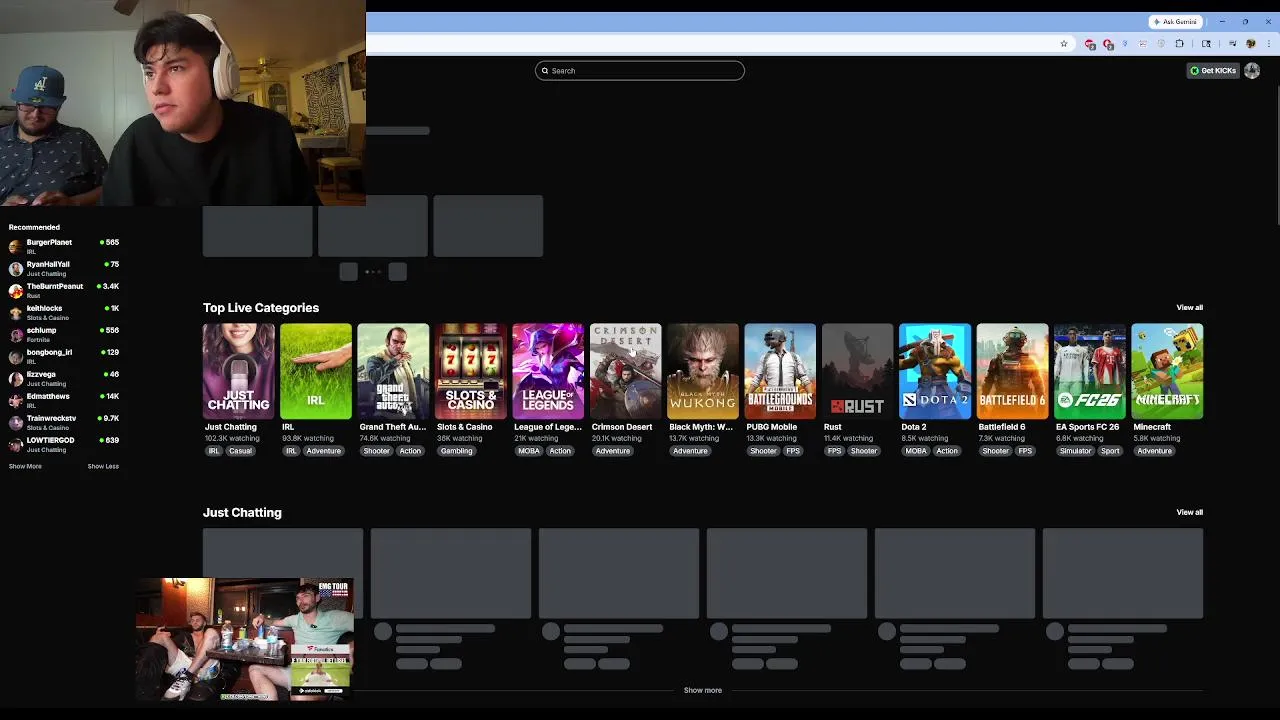Open LOWTIERGOD channel name in Recommended
1280x720 pixels.
[50, 440]
